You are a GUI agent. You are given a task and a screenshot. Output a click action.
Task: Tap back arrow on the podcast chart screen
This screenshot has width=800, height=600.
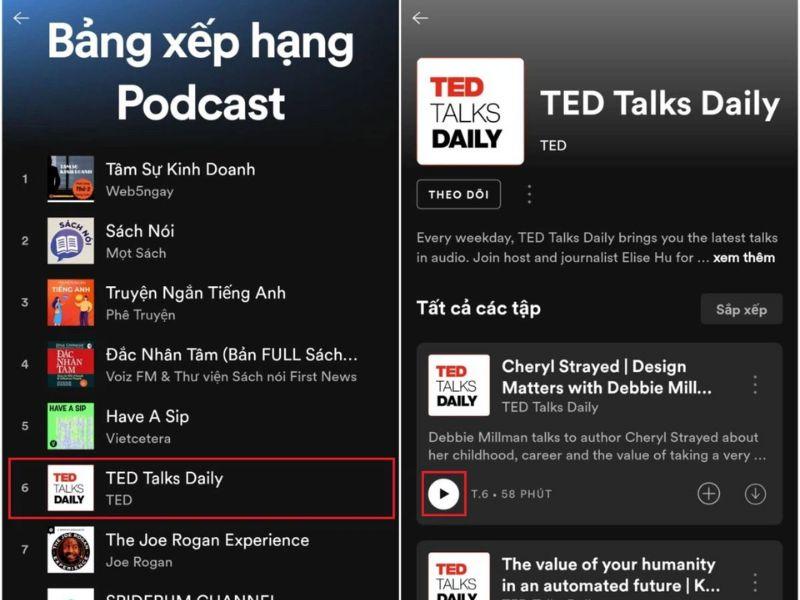[x=21, y=18]
